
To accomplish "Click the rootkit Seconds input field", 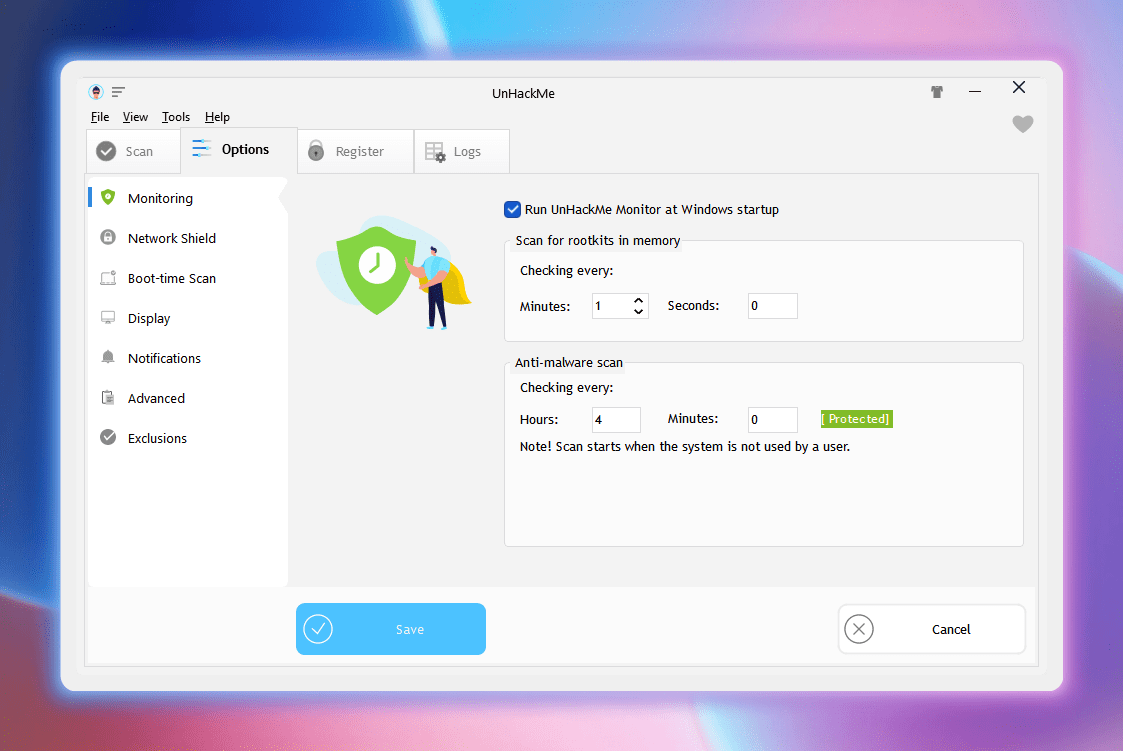I will [x=773, y=306].
